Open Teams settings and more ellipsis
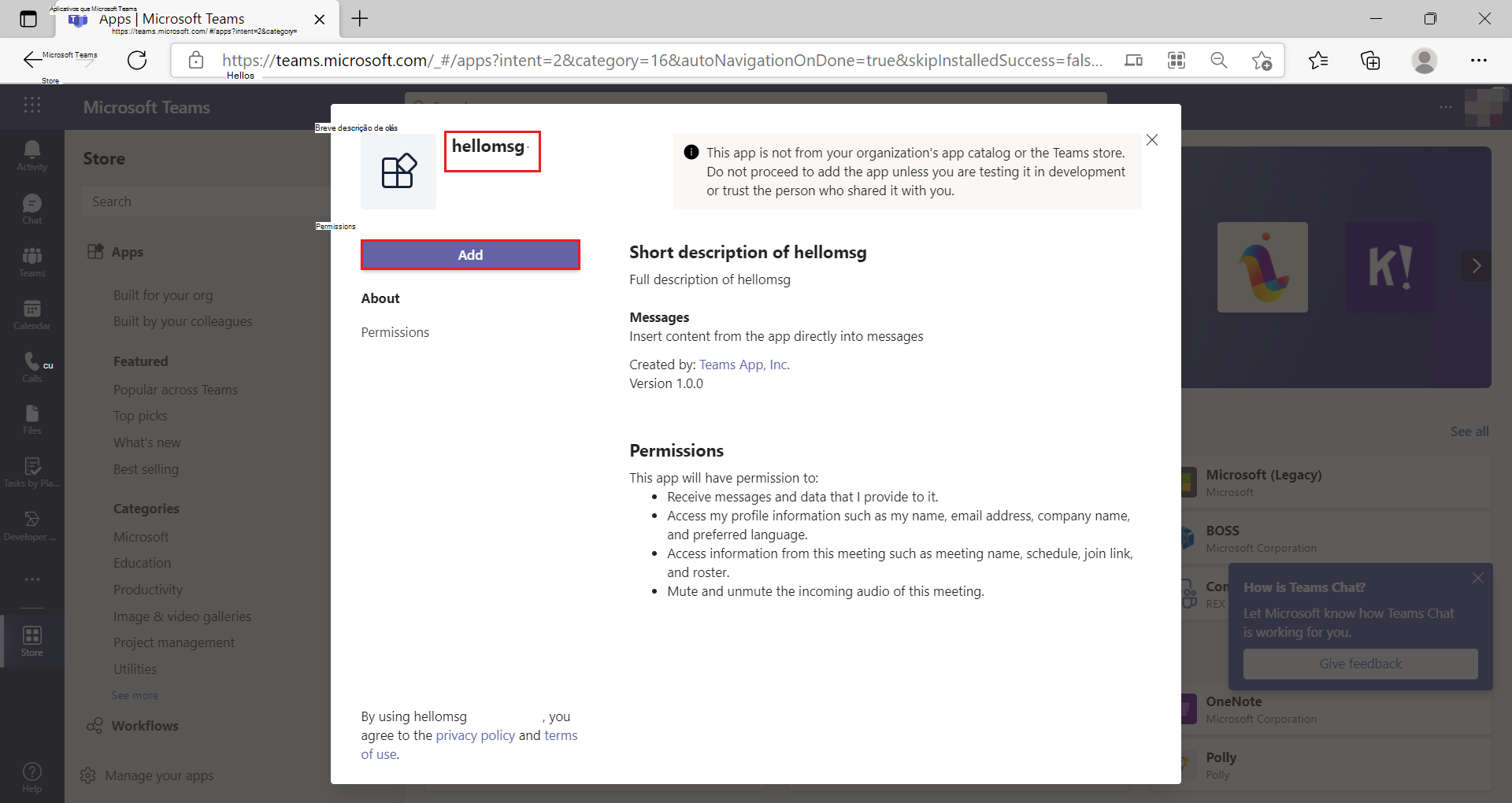The height and width of the screenshot is (803, 1512). (1446, 107)
